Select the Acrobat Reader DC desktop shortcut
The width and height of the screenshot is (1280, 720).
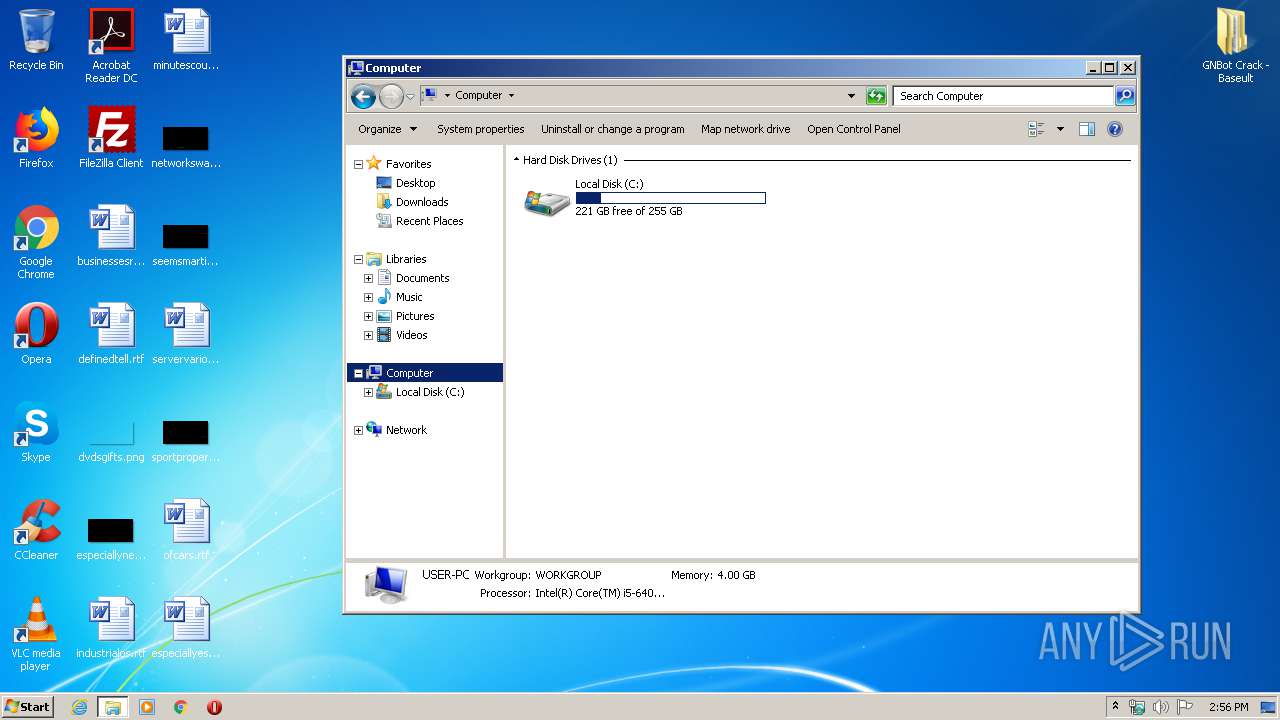coord(111,45)
